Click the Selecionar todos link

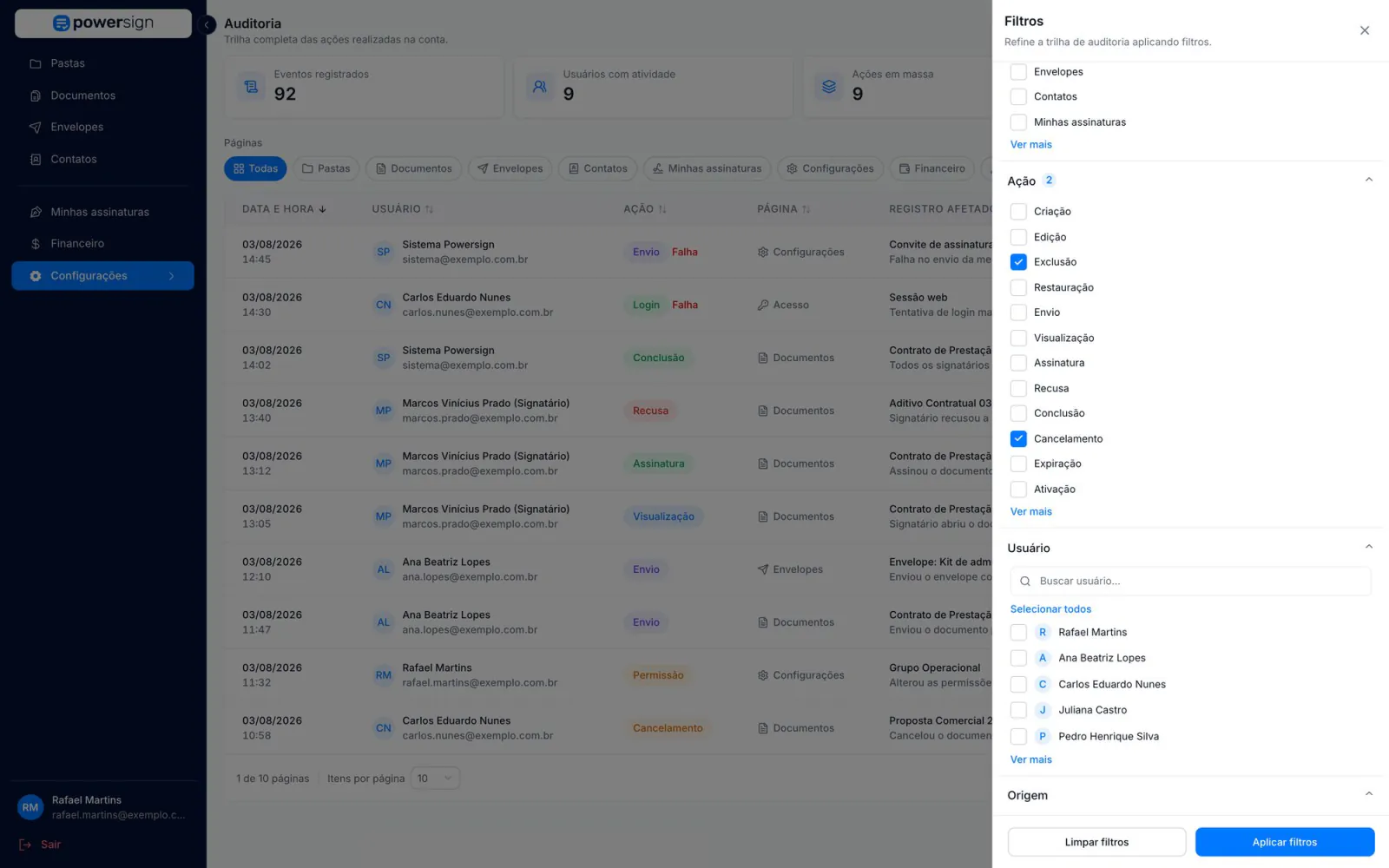tap(1050, 609)
